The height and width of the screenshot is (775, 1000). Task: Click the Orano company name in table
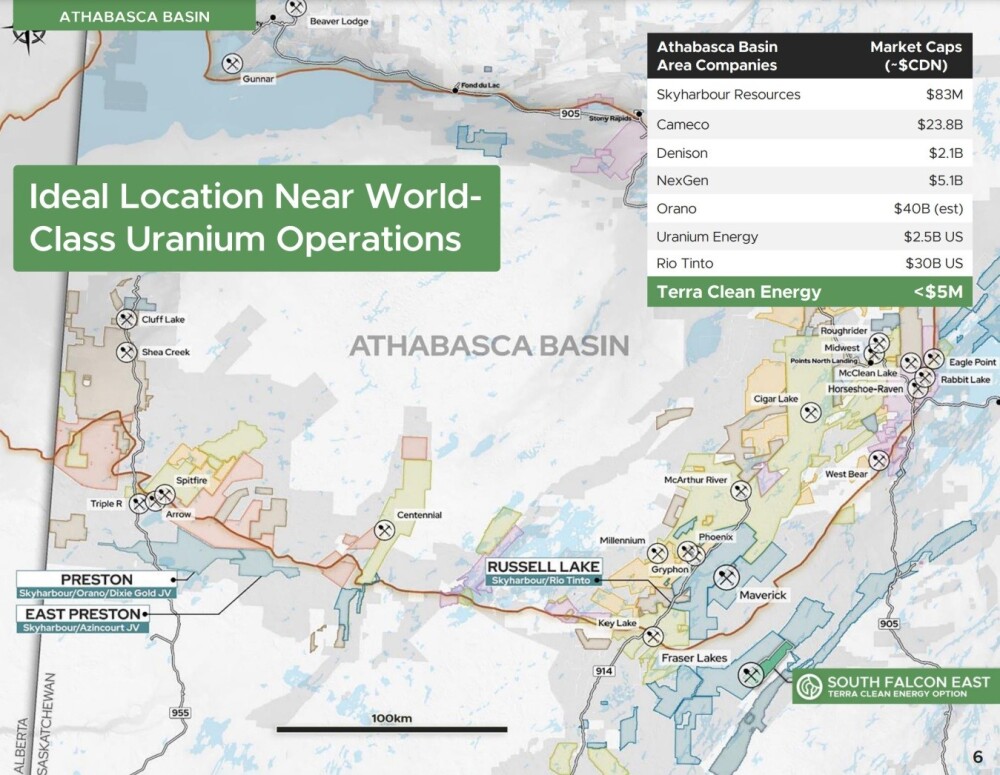pos(676,209)
